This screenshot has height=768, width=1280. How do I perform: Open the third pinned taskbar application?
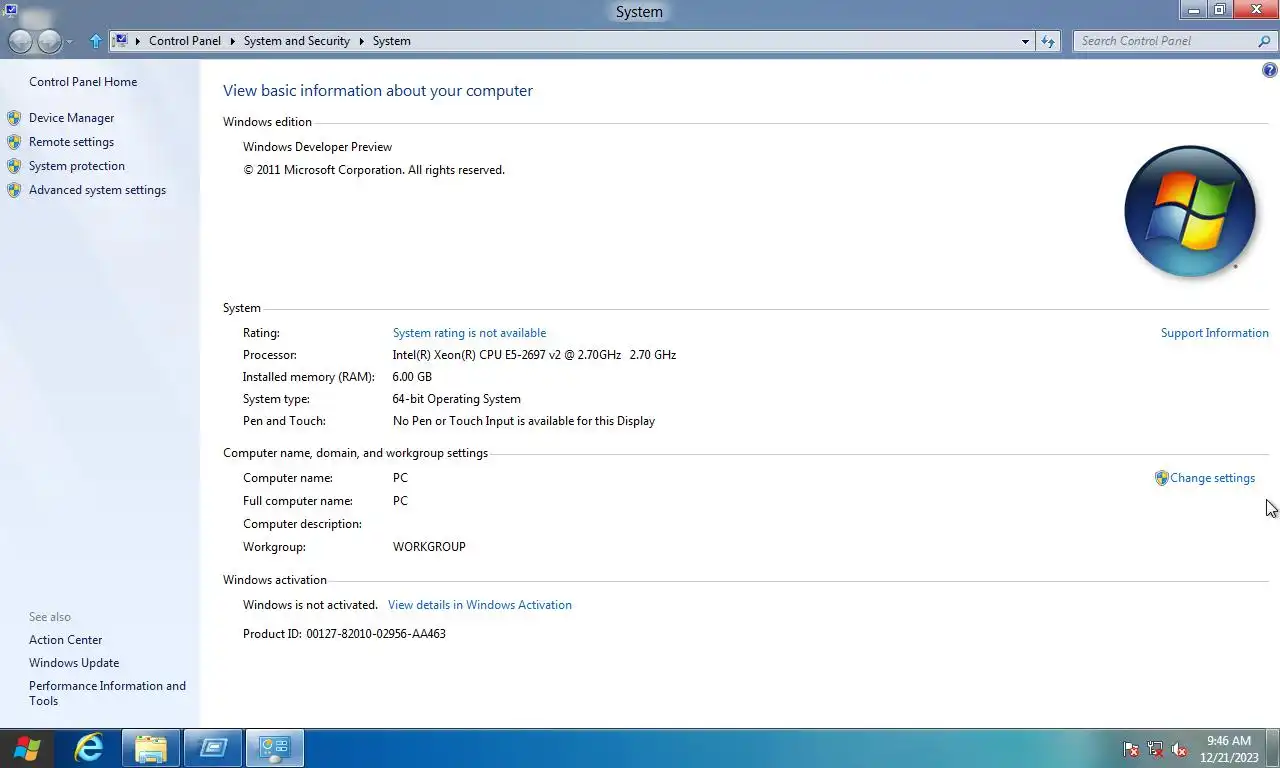[213, 748]
